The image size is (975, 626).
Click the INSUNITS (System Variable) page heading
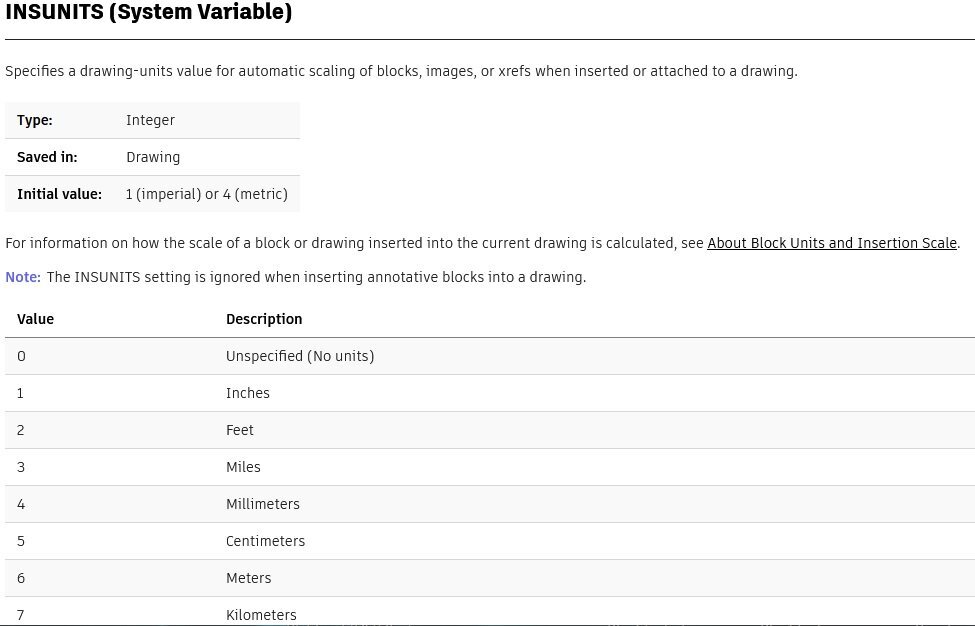pyautogui.click(x=149, y=13)
